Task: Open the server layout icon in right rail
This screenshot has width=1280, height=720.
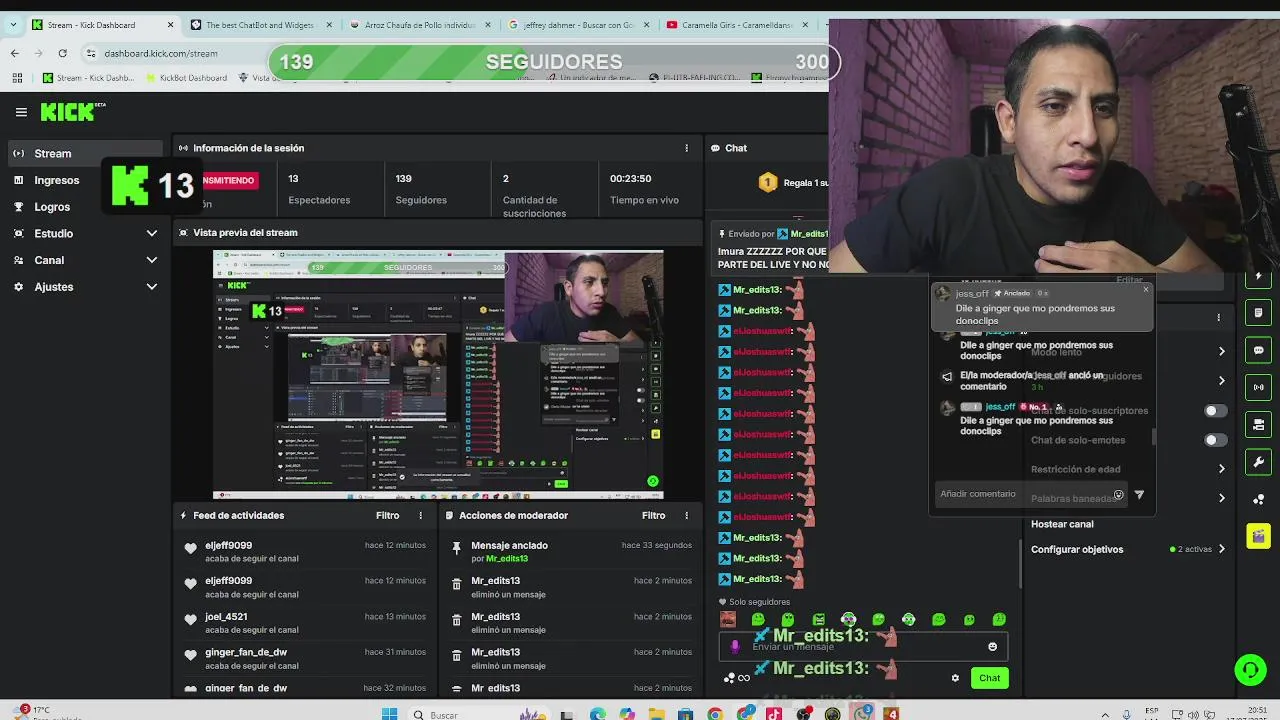Action: click(1258, 425)
